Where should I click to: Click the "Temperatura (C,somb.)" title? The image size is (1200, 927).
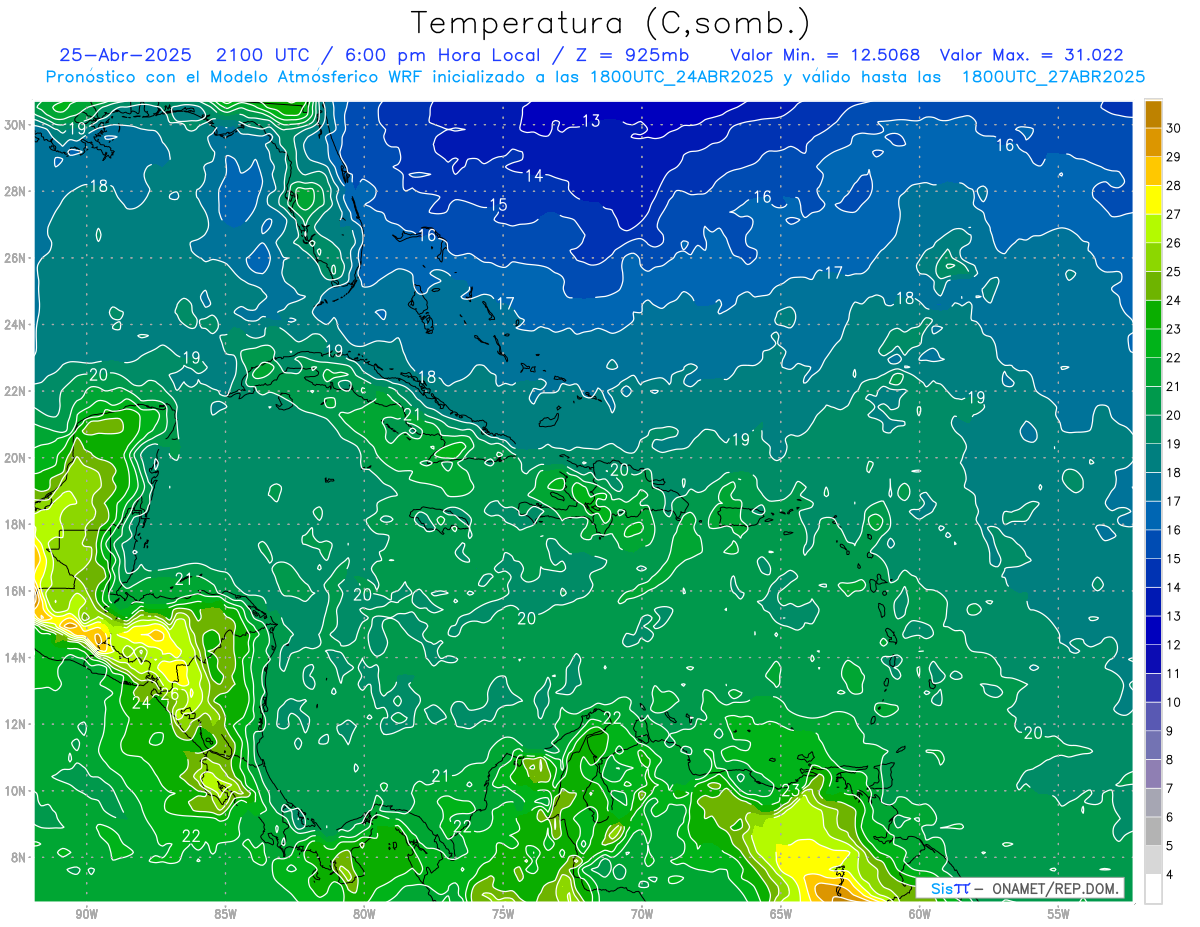(610, 24)
